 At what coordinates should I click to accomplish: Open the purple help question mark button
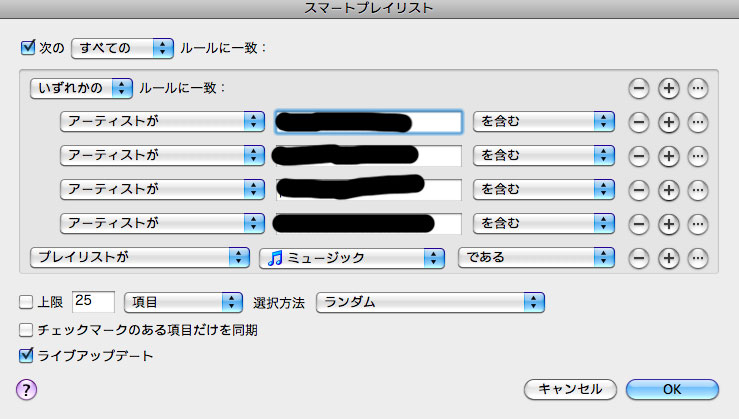(26, 390)
